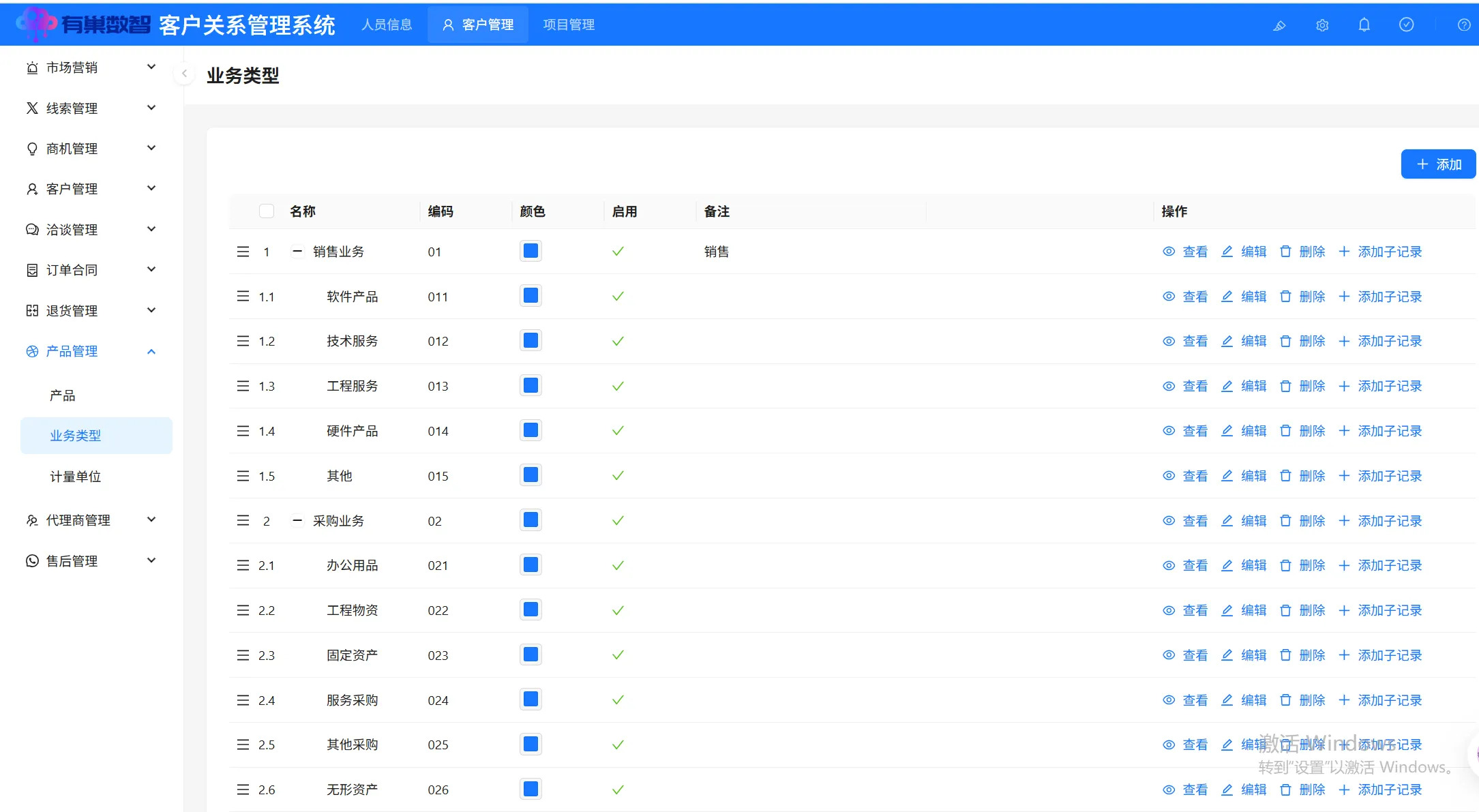Click 删除 link for 服务采购 row
The height and width of the screenshot is (812, 1479).
coord(1313,700)
